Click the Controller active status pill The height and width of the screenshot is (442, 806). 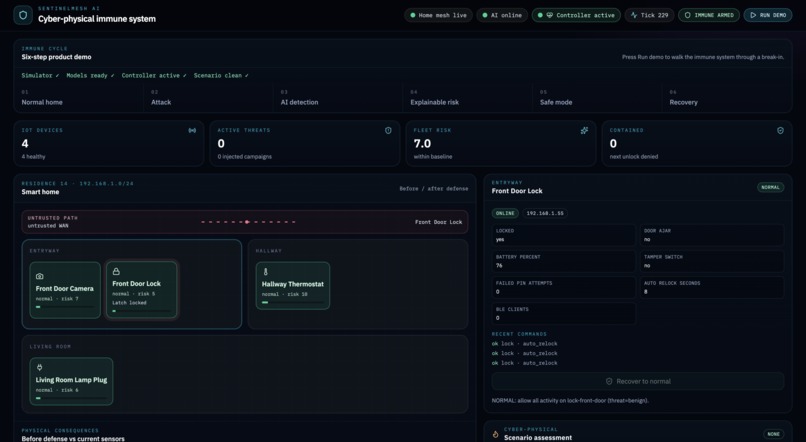[576, 15]
